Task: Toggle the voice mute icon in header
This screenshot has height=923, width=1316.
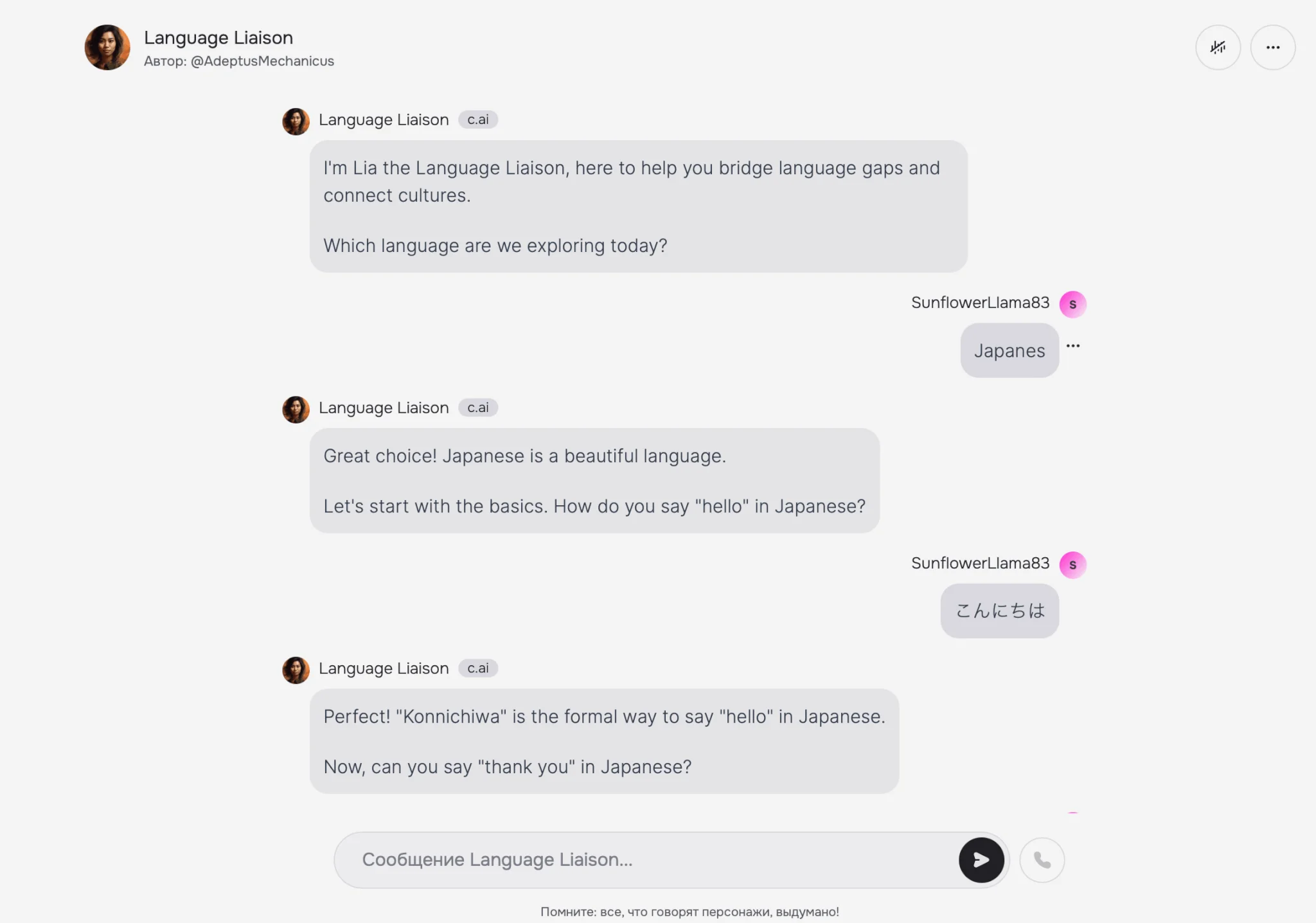Action: (x=1218, y=48)
